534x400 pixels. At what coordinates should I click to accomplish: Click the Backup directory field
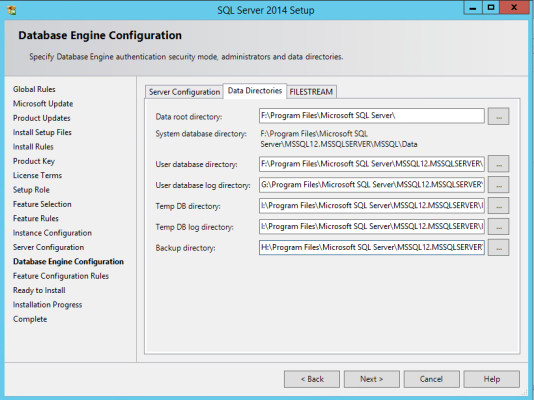point(372,247)
